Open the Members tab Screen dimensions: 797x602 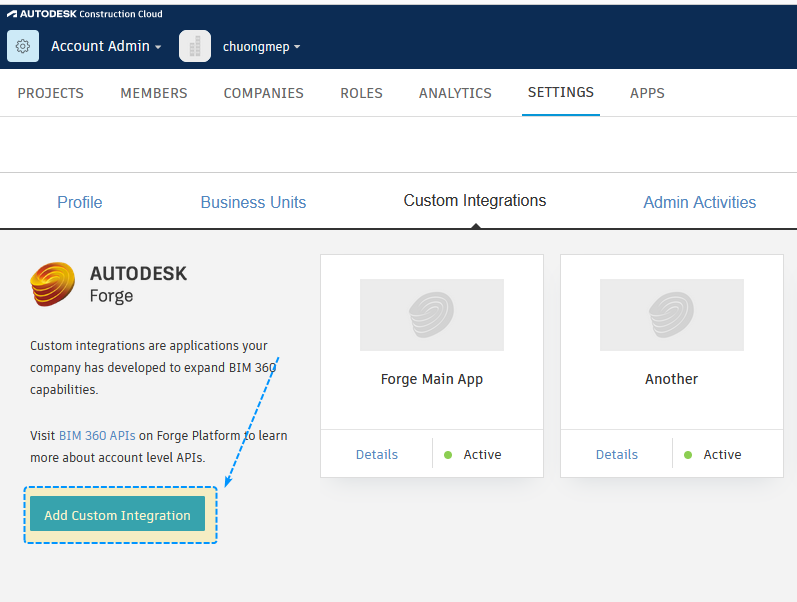tap(154, 93)
